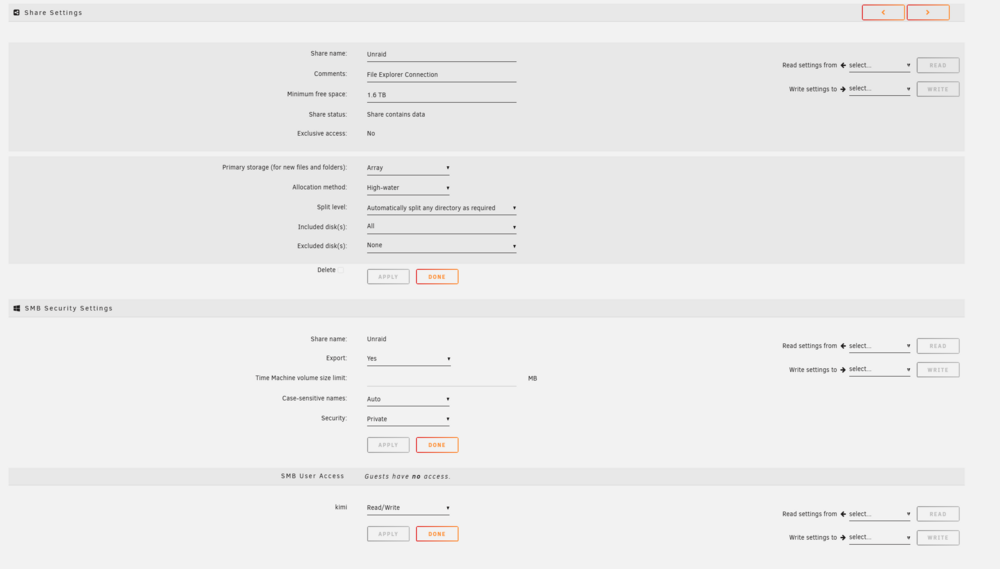
Task: Open the Primary storage dropdown
Action: coord(408,168)
